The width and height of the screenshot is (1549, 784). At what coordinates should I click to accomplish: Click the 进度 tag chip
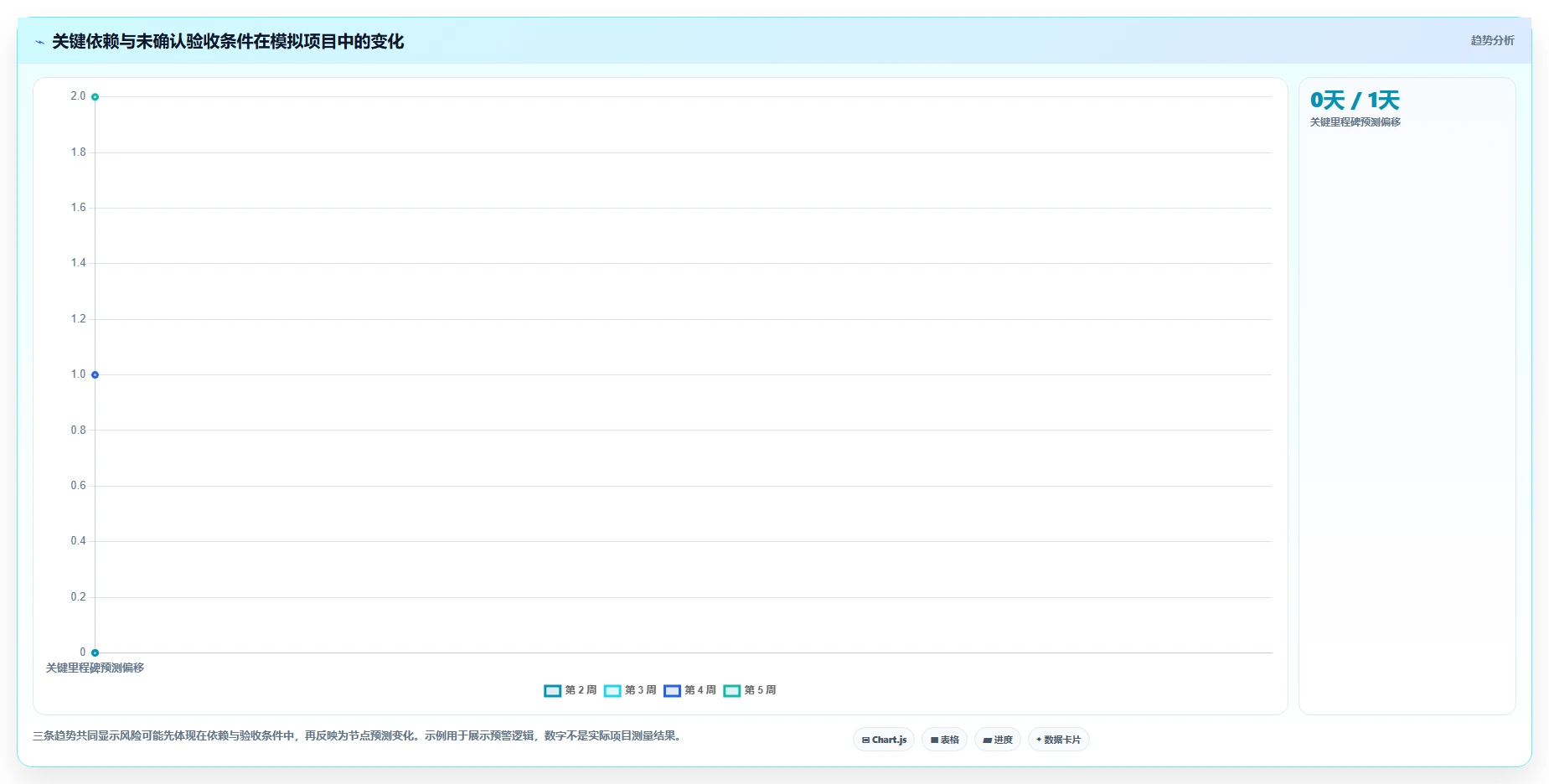(997, 740)
